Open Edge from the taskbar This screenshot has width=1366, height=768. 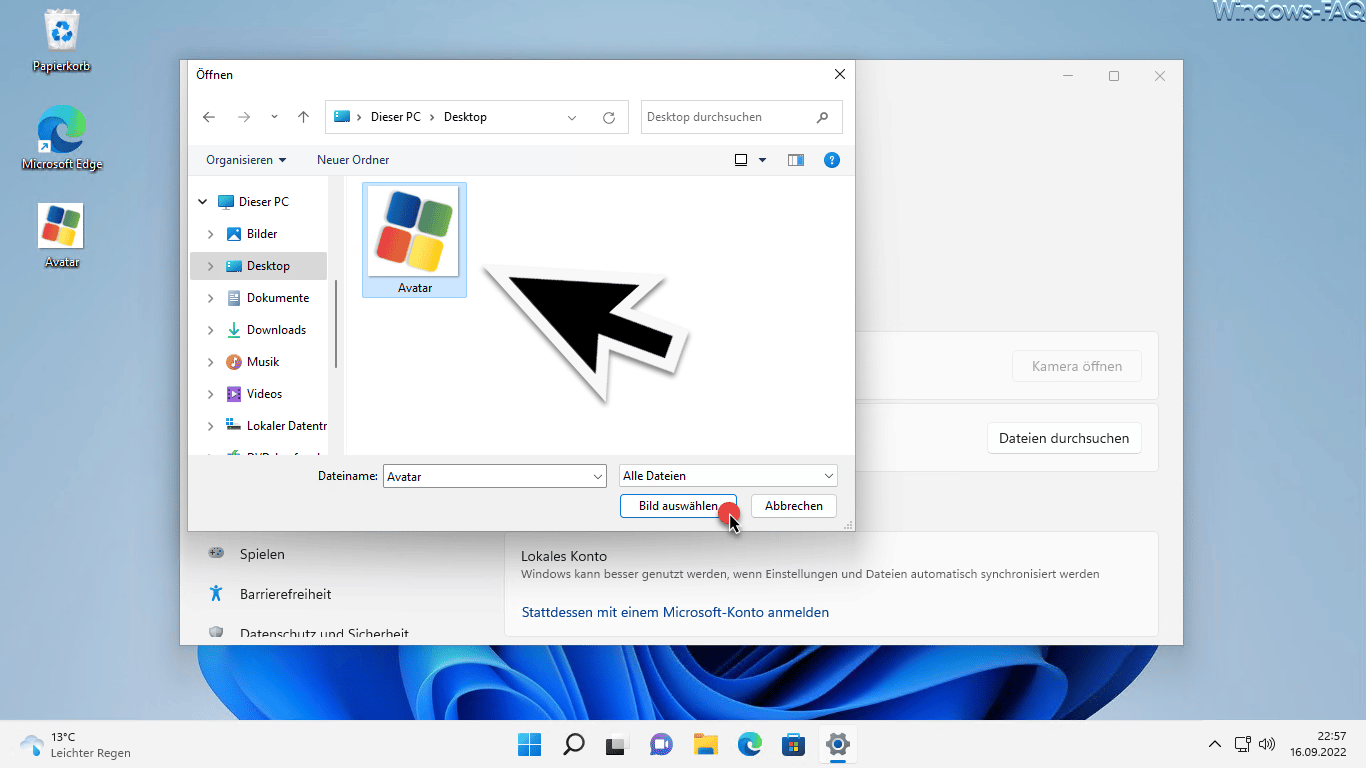coord(750,744)
